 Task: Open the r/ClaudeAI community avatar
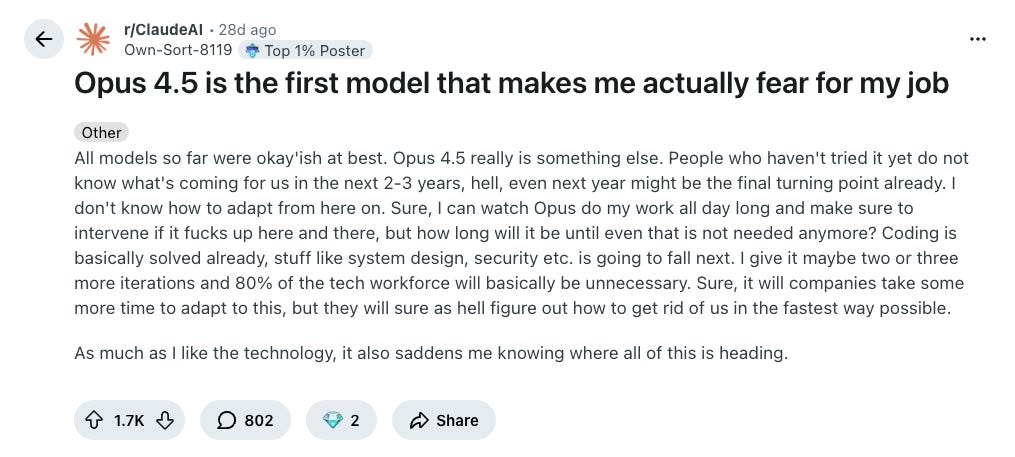(95, 40)
